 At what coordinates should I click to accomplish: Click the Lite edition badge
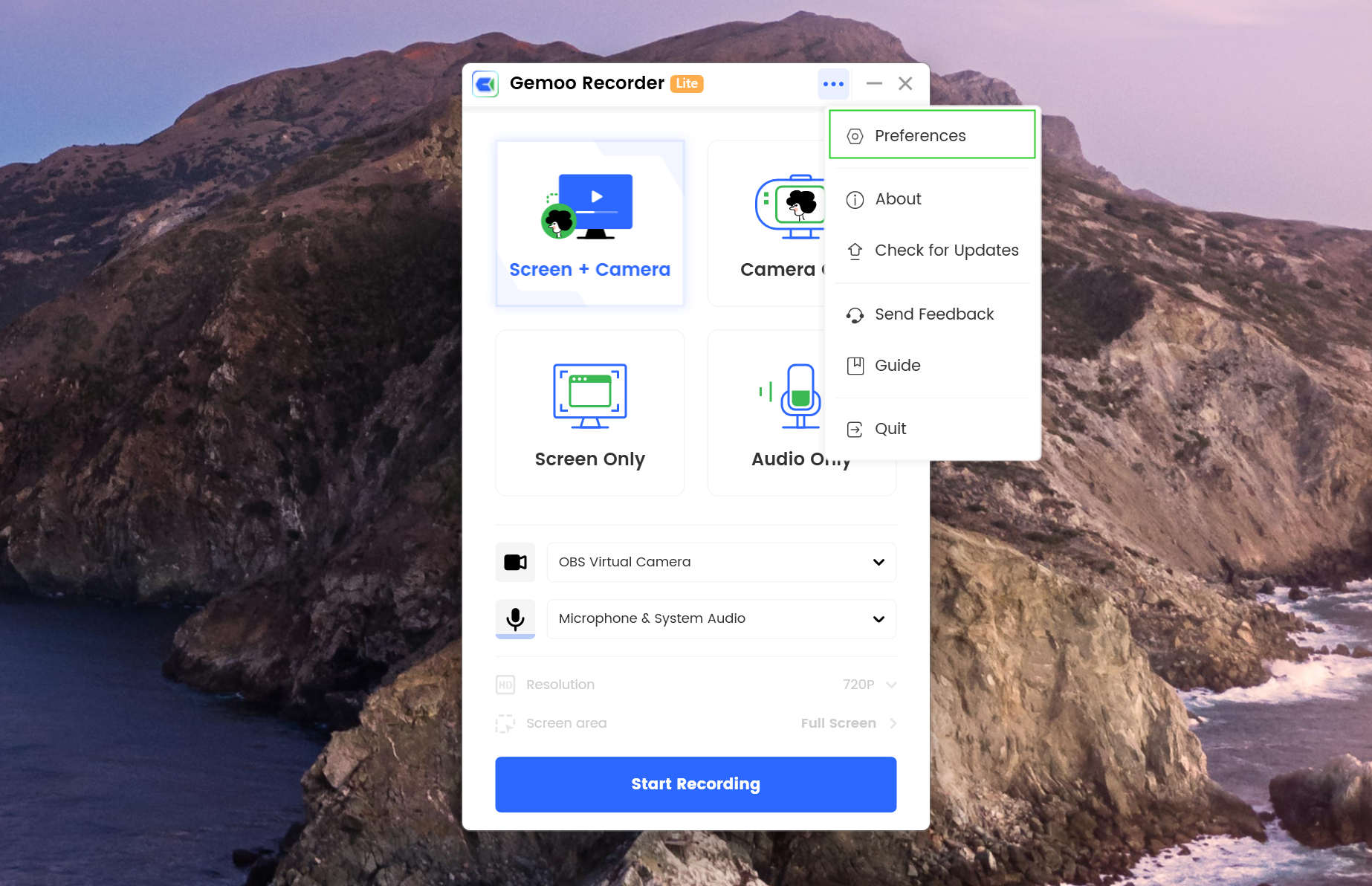pyautogui.click(x=687, y=84)
